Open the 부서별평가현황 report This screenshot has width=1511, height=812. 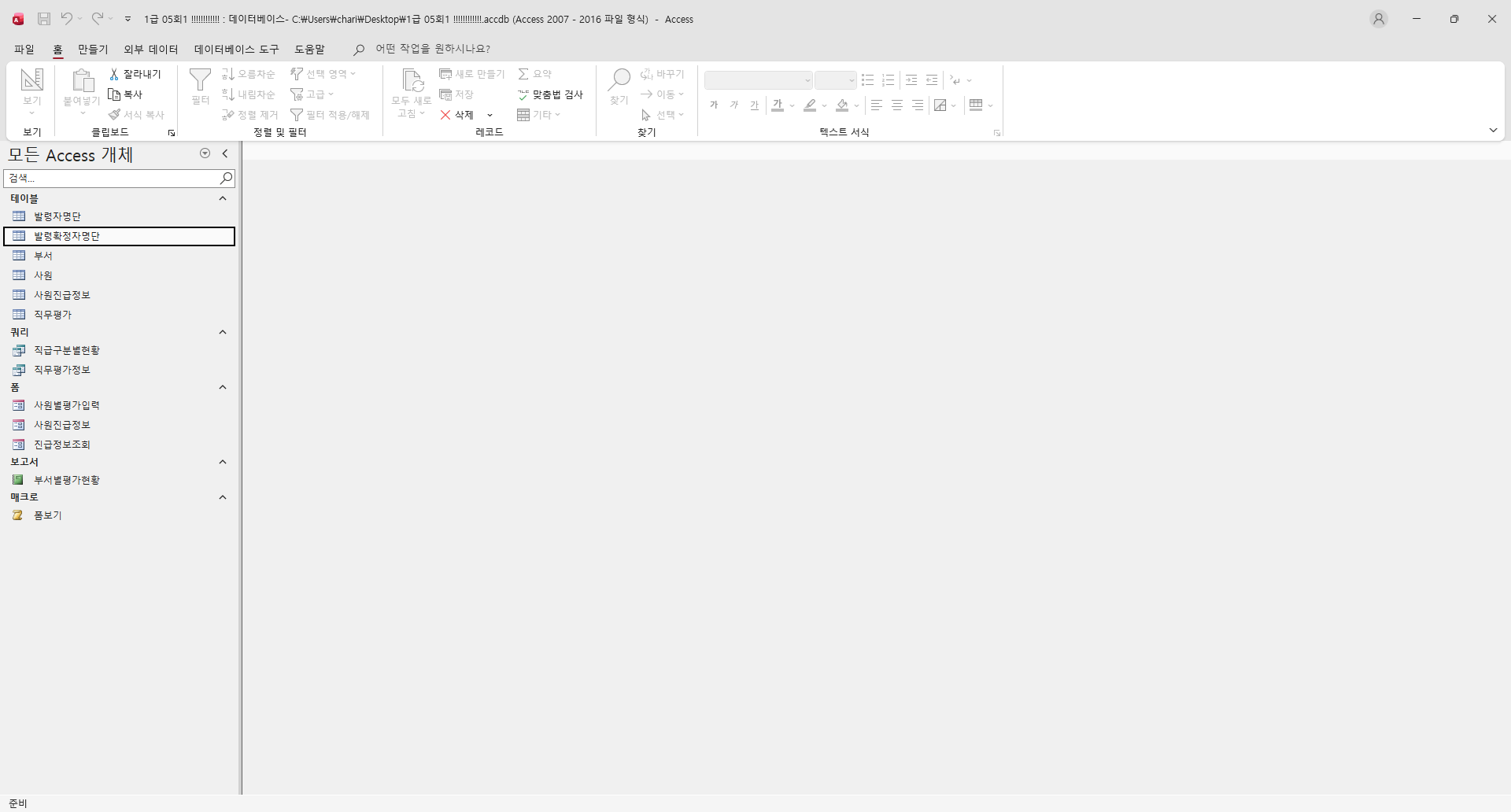[66, 480]
